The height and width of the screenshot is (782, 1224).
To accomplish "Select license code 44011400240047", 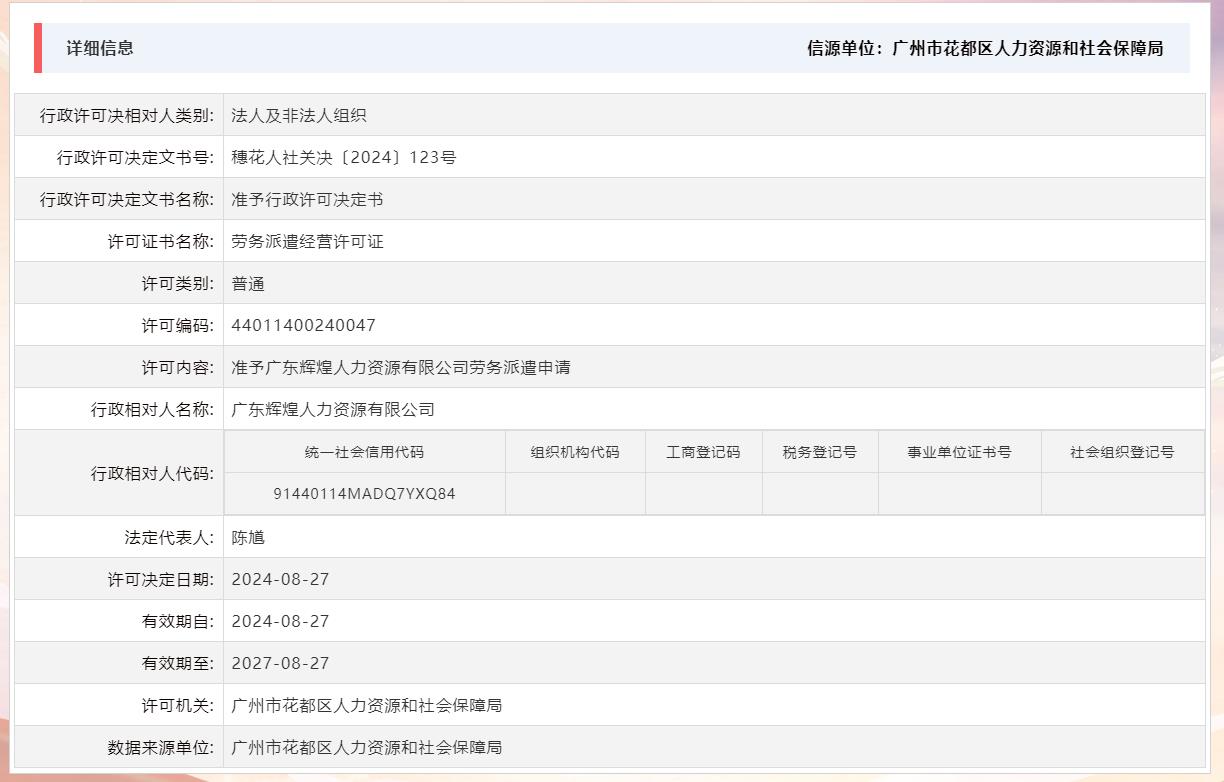I will click(x=304, y=325).
